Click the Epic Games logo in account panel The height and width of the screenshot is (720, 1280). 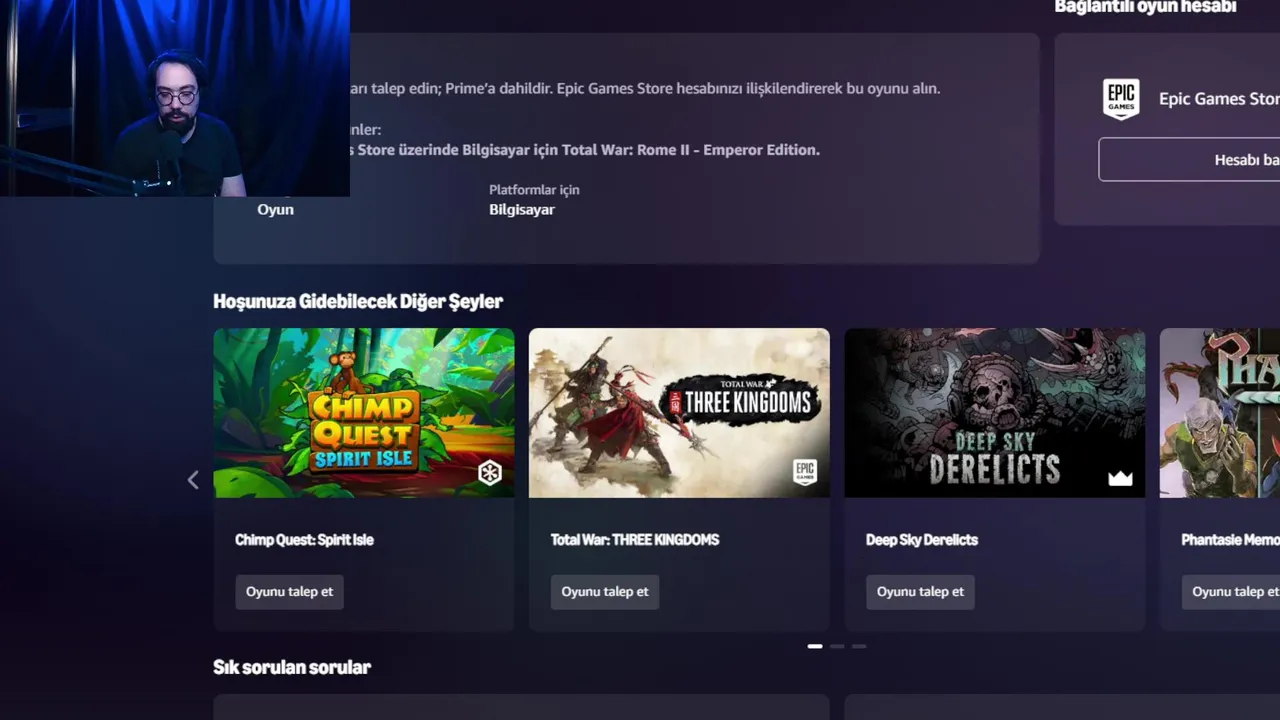point(1121,99)
